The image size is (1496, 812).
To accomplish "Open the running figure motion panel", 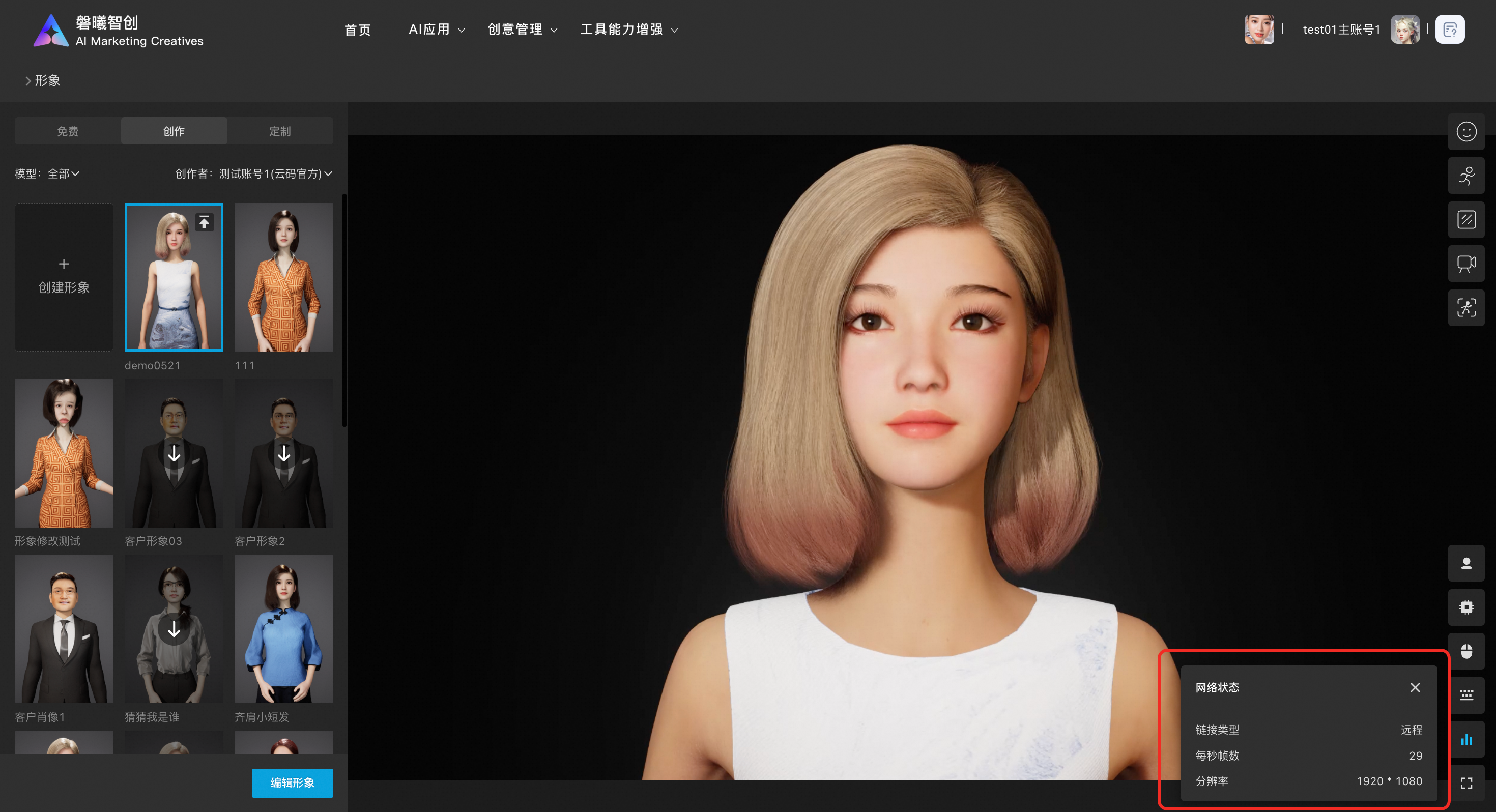I will (x=1466, y=176).
